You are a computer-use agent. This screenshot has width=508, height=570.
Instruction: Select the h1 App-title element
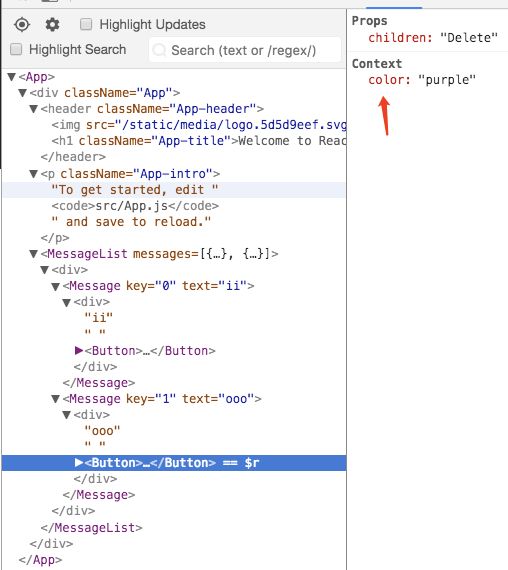click(x=199, y=141)
